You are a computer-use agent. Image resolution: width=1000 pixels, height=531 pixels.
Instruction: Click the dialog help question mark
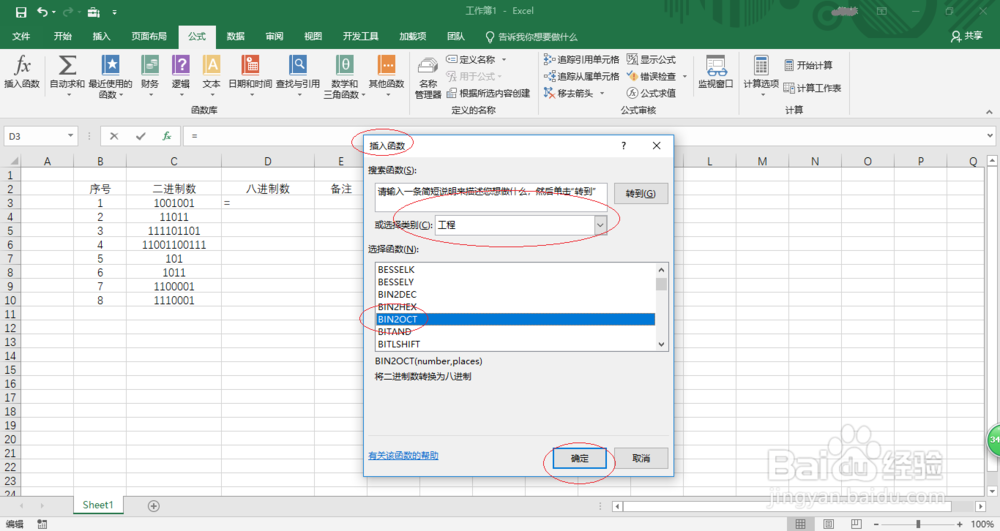(x=623, y=145)
